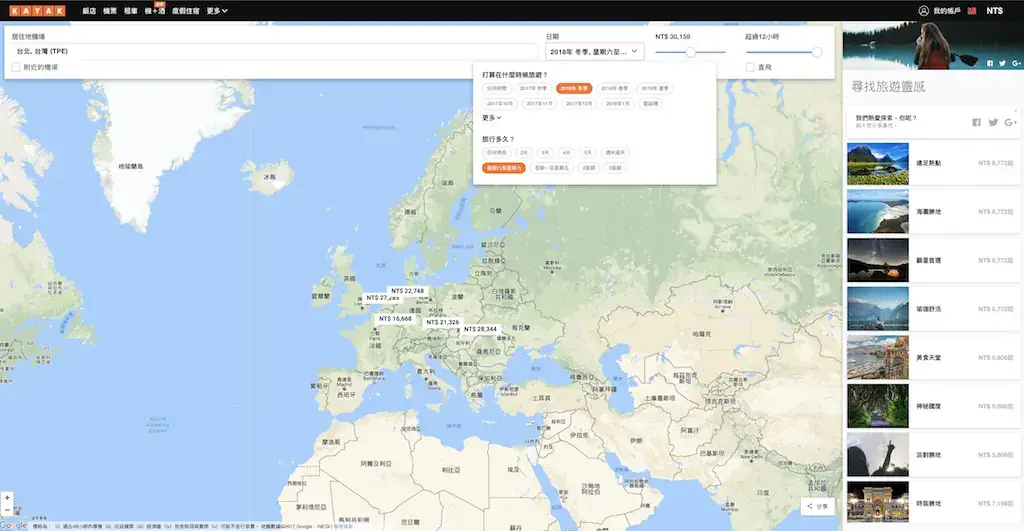Open the 遠足熱點 inspiration card
1024x531 pixels.
click(x=933, y=163)
